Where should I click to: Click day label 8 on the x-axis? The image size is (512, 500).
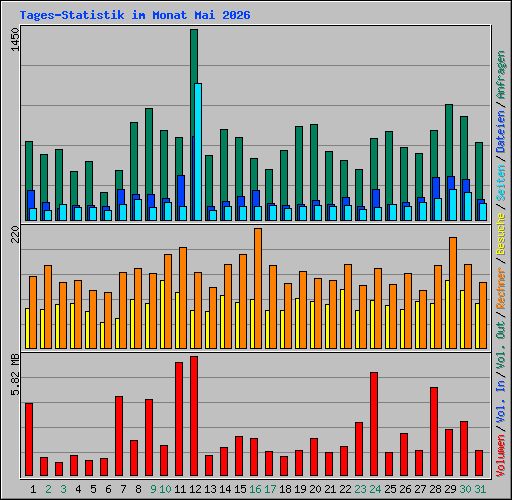[138, 489]
